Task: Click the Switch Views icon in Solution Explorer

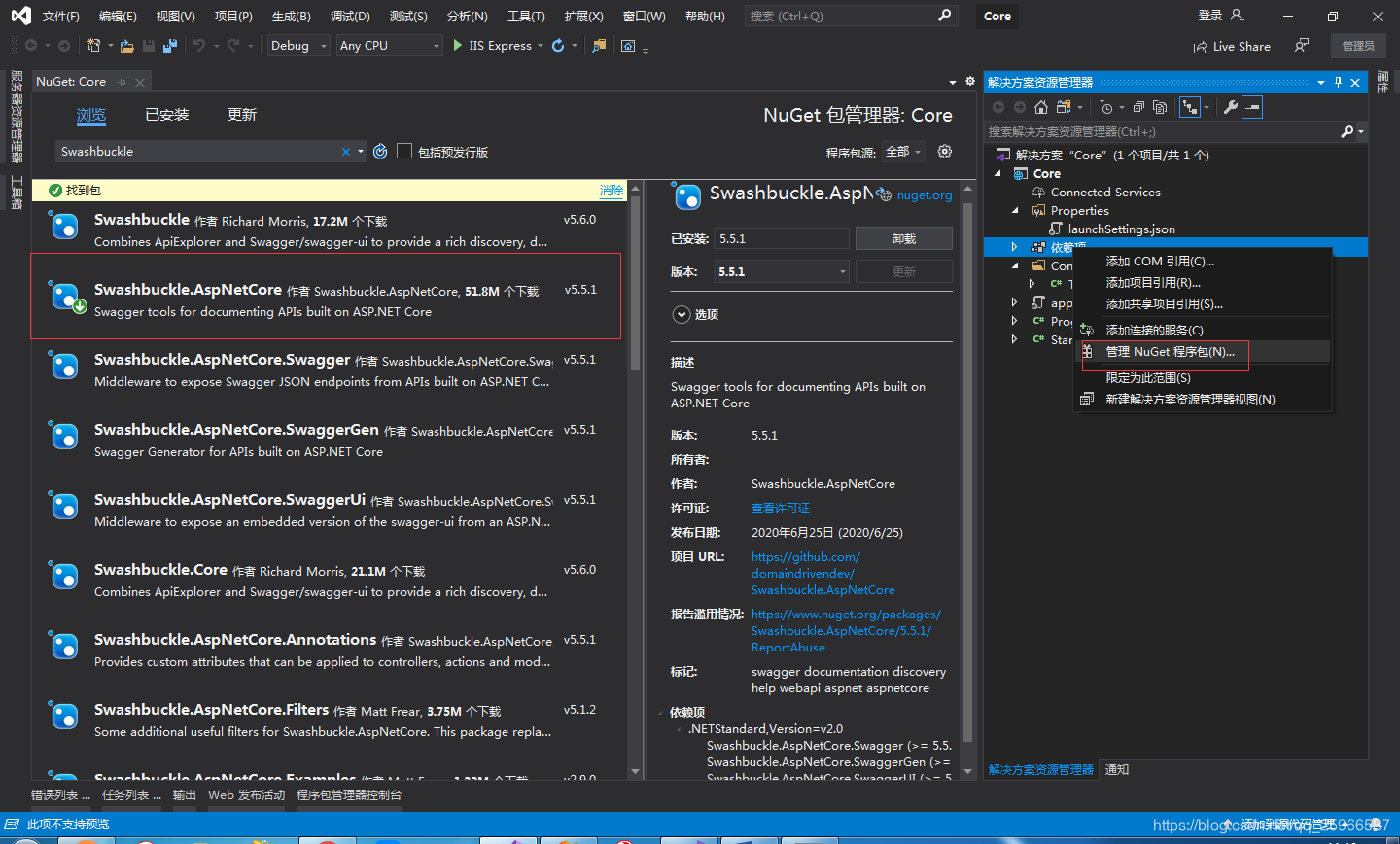Action: 1064,107
